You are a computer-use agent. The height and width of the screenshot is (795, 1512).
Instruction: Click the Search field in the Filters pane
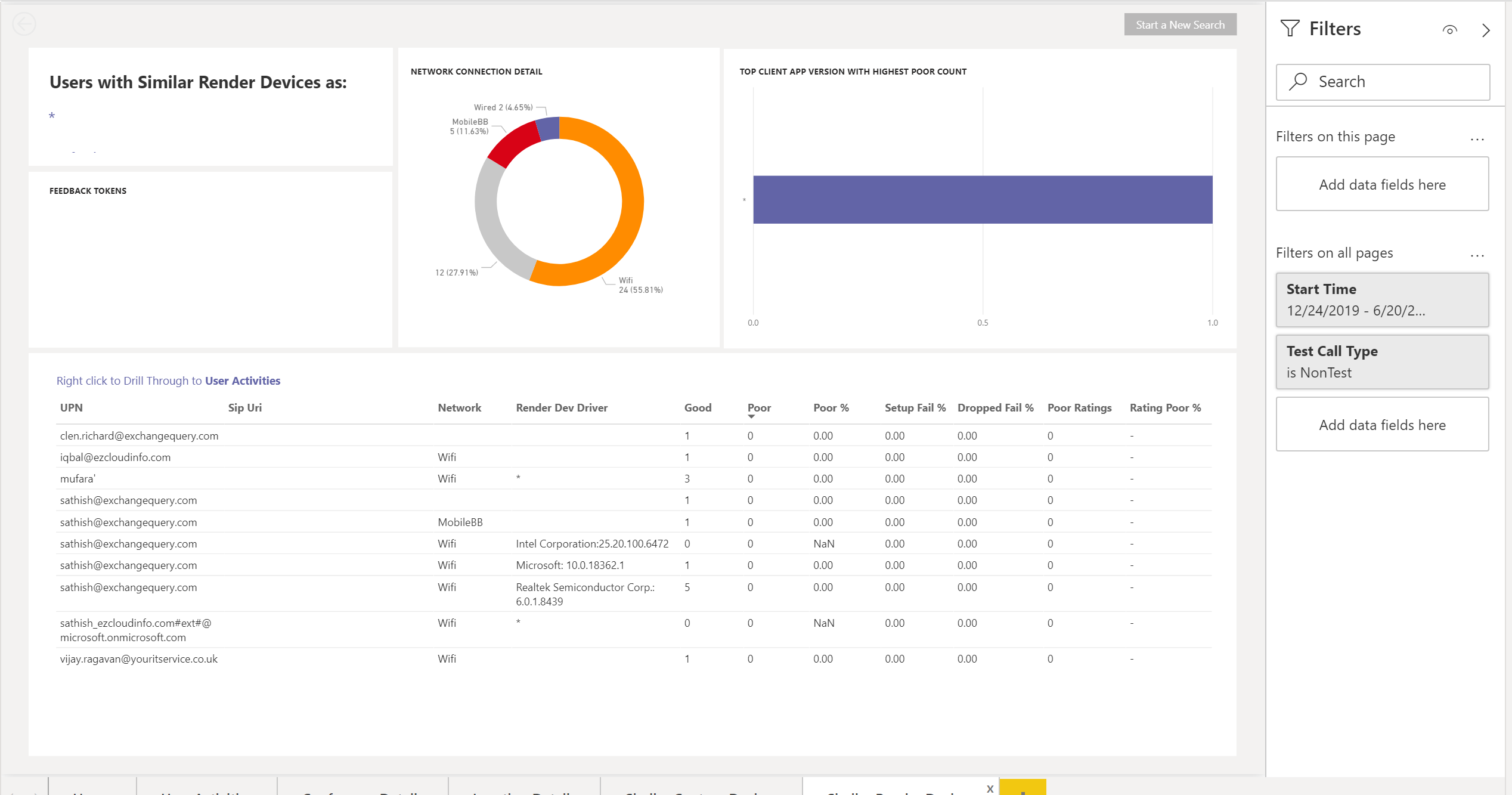coord(1382,81)
